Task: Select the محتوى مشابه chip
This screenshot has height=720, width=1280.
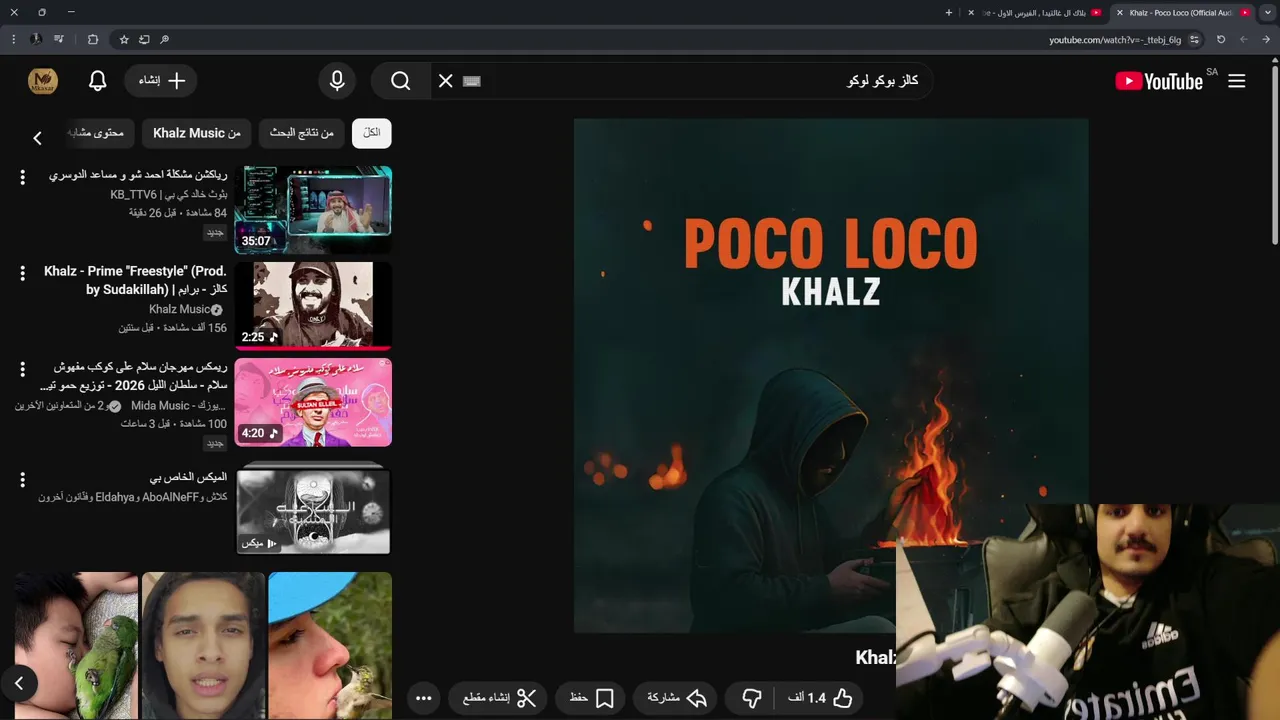Action: point(98,133)
